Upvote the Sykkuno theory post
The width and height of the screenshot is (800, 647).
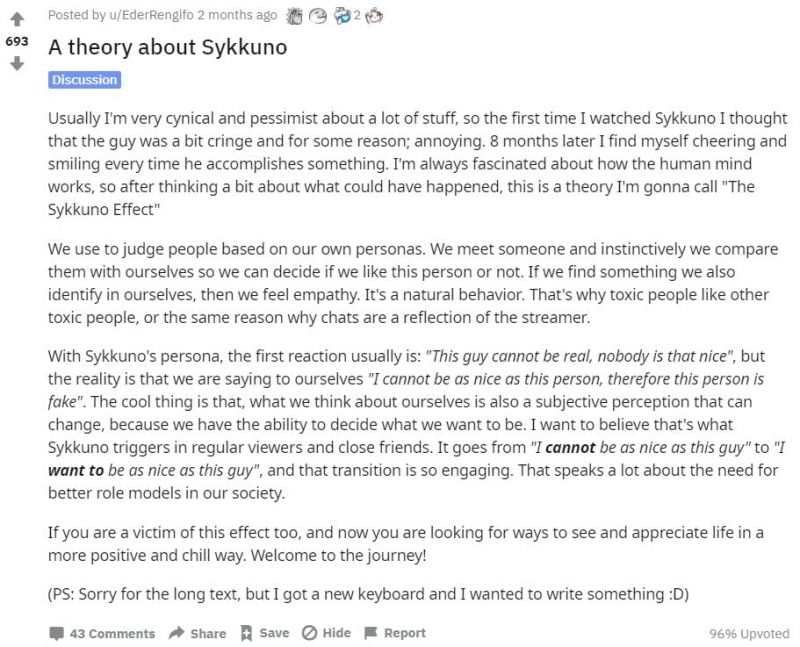[17, 18]
